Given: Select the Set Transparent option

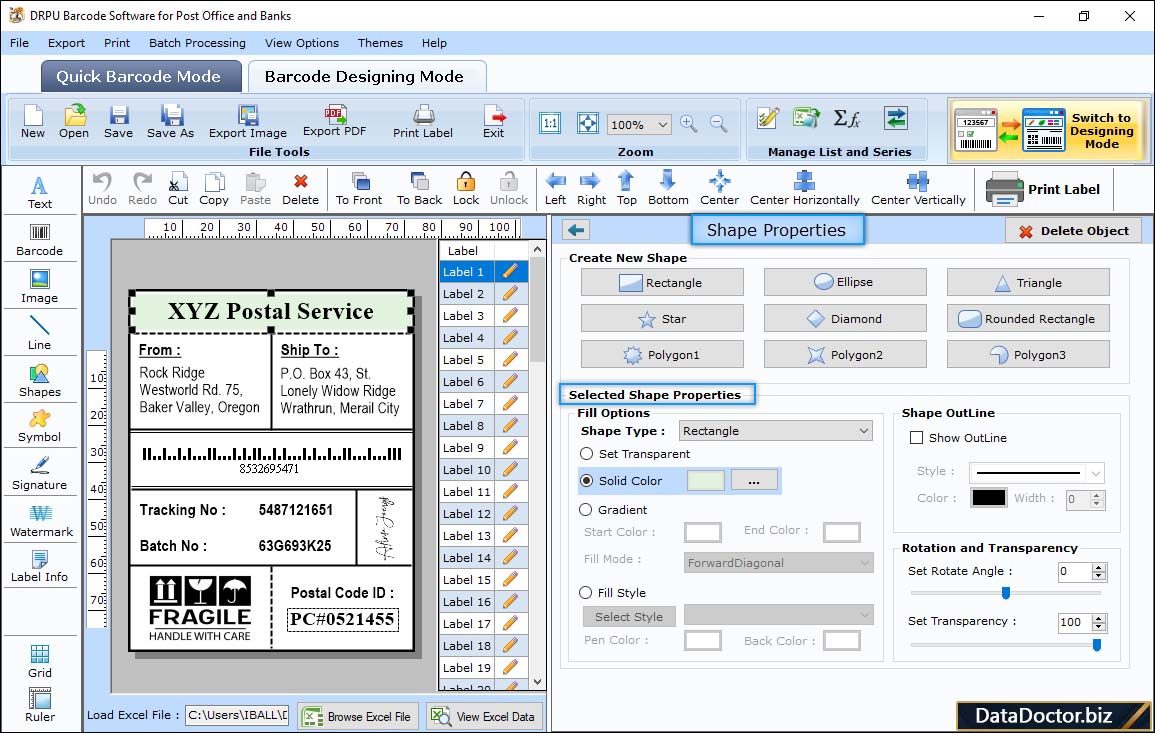Looking at the screenshot, I should [x=586, y=454].
